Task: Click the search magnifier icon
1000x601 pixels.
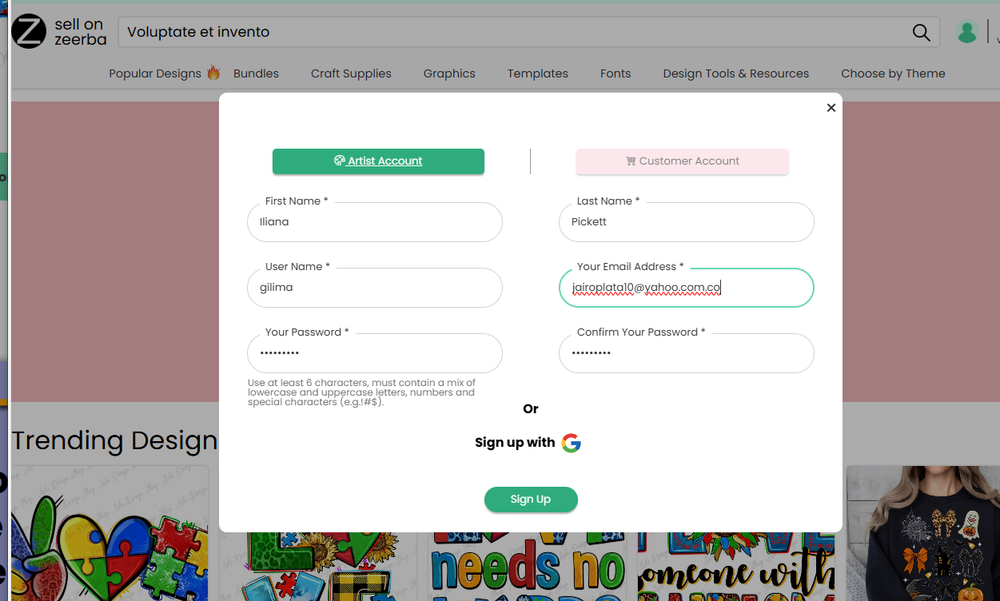Action: [921, 33]
